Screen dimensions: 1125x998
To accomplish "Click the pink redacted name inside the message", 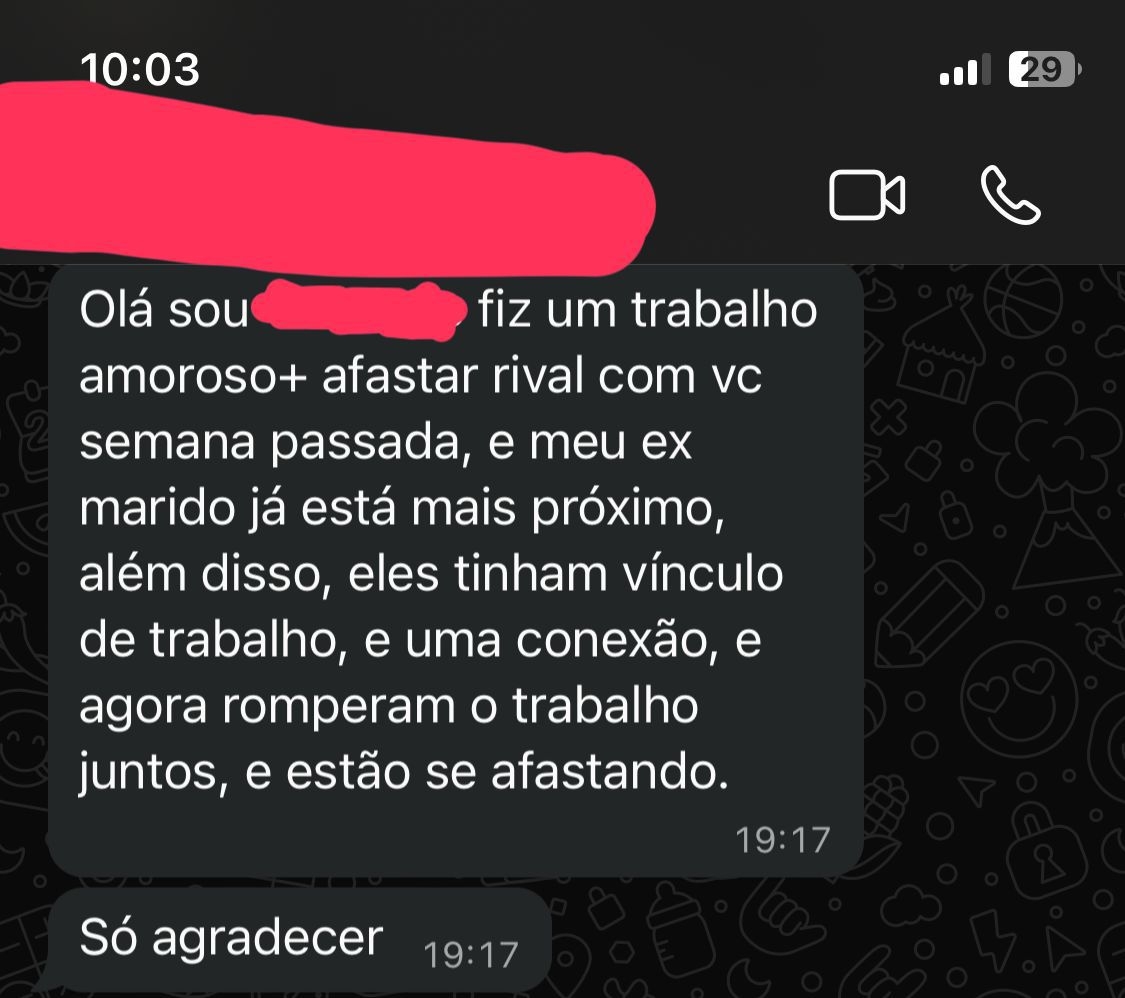I will point(359,310).
